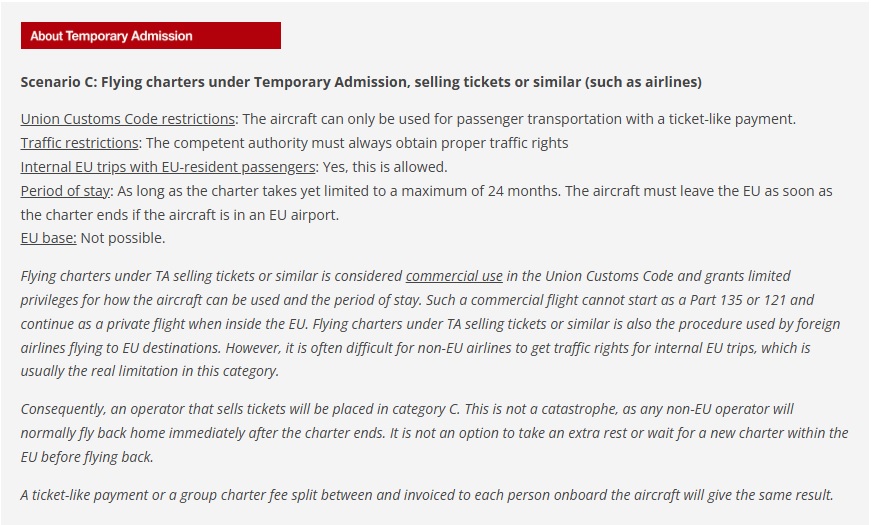Click the Scenario C bold heading

click(361, 81)
